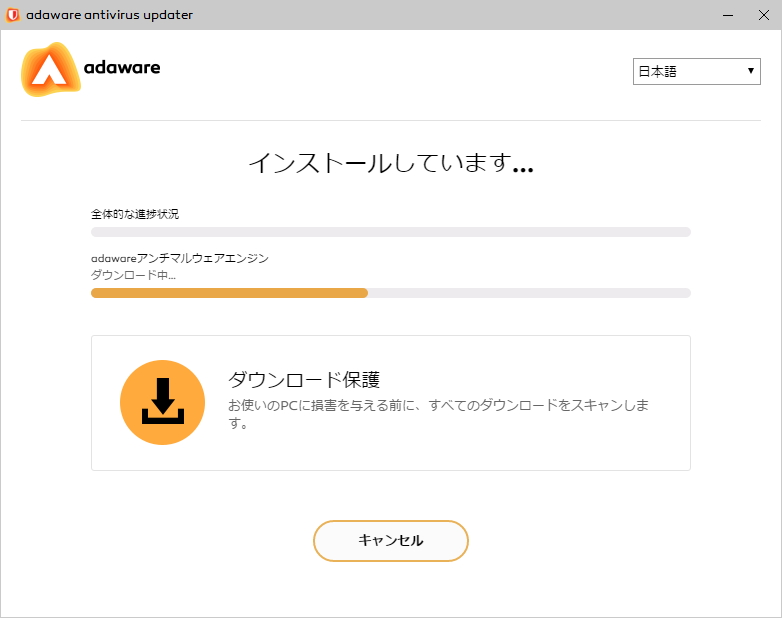This screenshot has height=618, width=782.
Task: Click the ダウンロード保護 feature title
Action: [x=304, y=380]
